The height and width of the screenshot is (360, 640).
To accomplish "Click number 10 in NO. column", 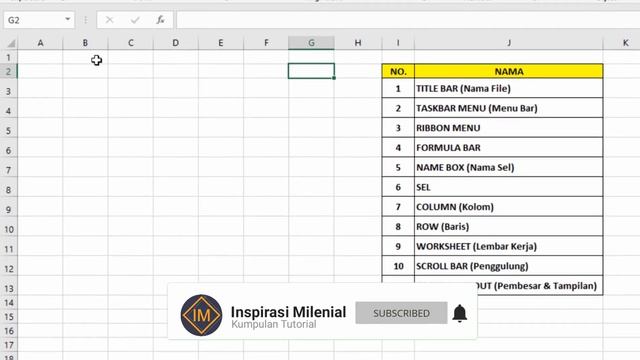I will point(398,266).
